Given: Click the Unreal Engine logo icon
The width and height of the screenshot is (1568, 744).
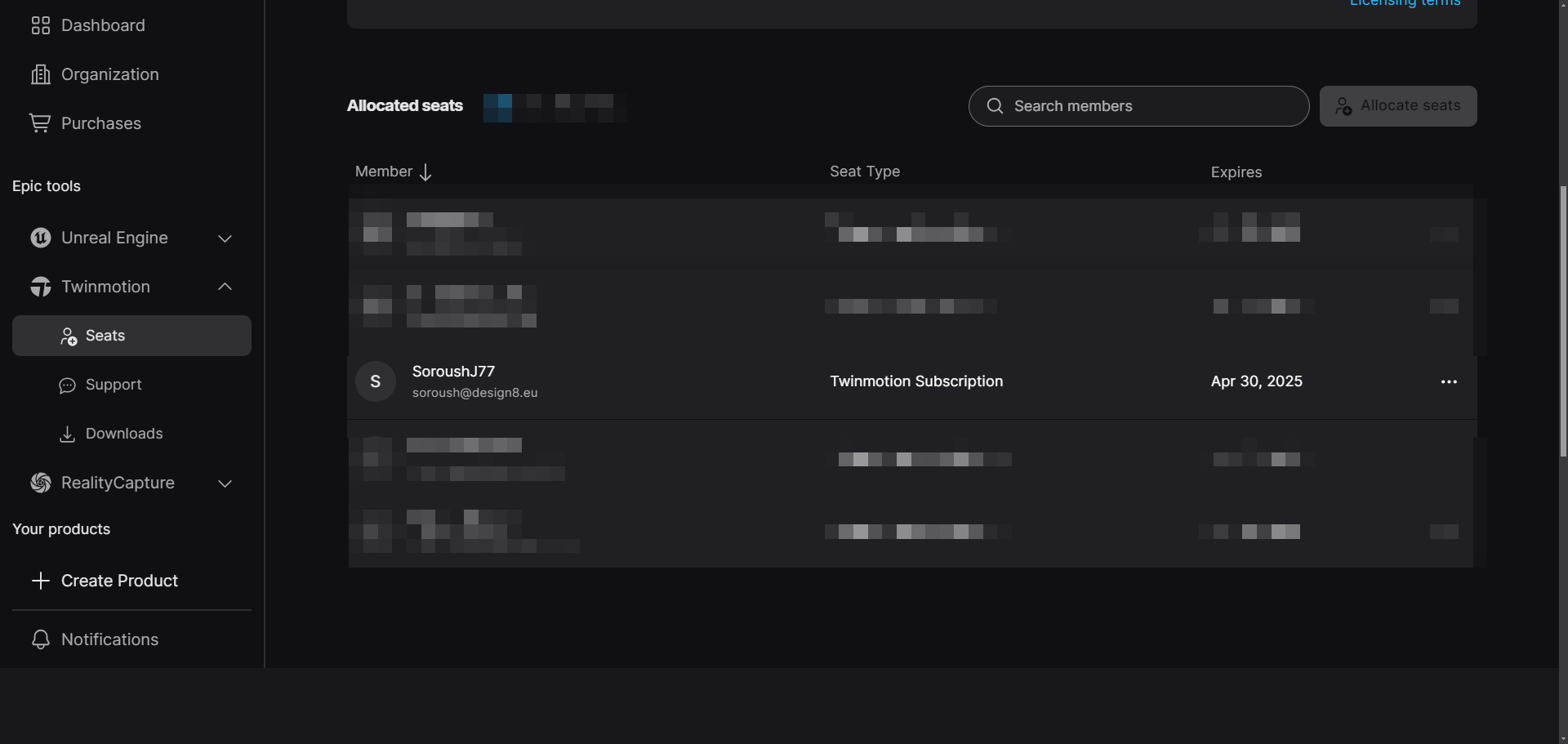Looking at the screenshot, I should [41, 238].
